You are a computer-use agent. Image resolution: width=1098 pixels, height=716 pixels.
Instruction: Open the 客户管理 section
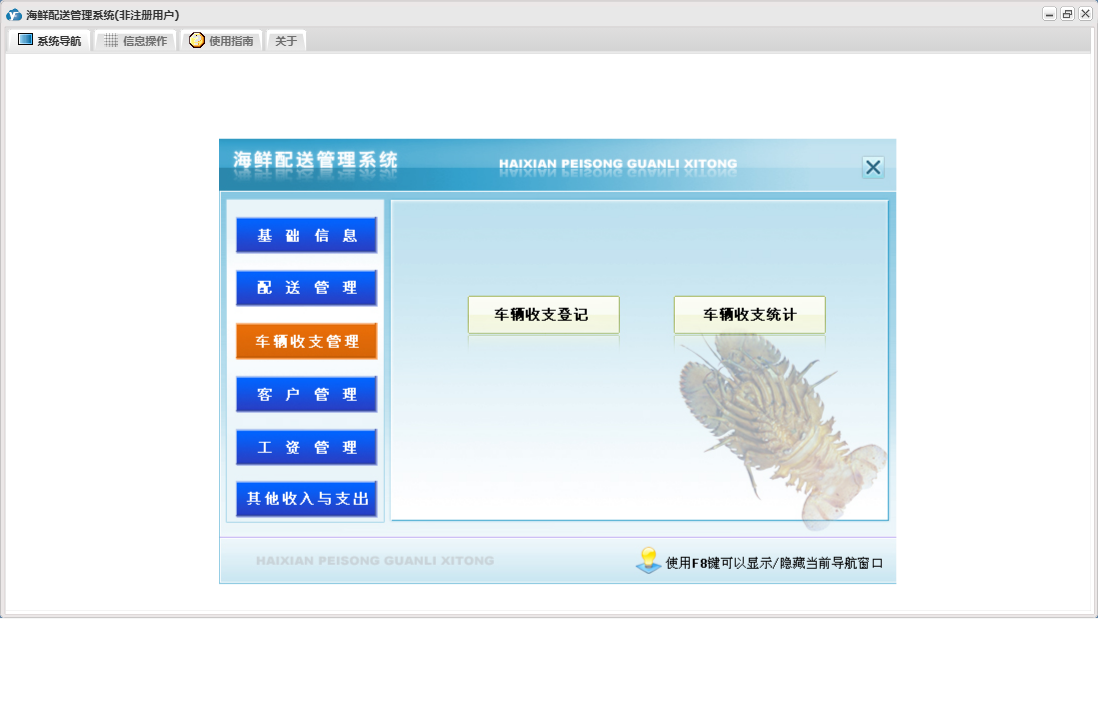pos(307,394)
